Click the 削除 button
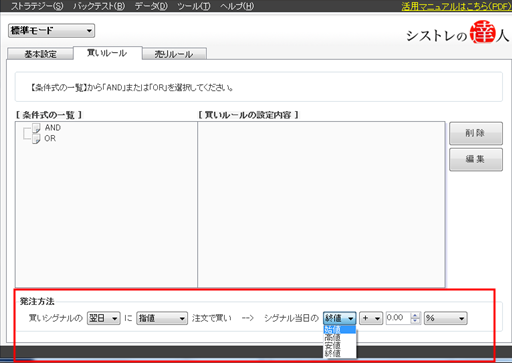 click(476, 133)
